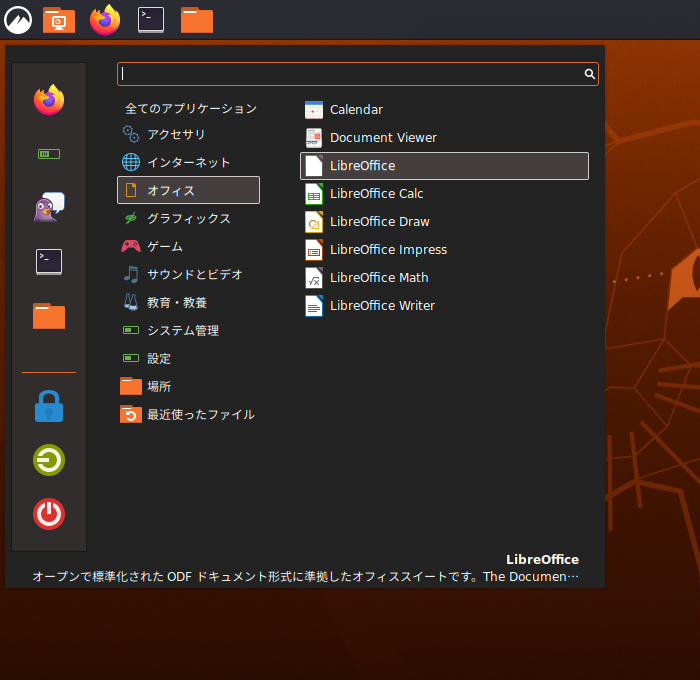The width and height of the screenshot is (700, 680).
Task: Open file manager folder in favorites sidebar
Action: 49,316
